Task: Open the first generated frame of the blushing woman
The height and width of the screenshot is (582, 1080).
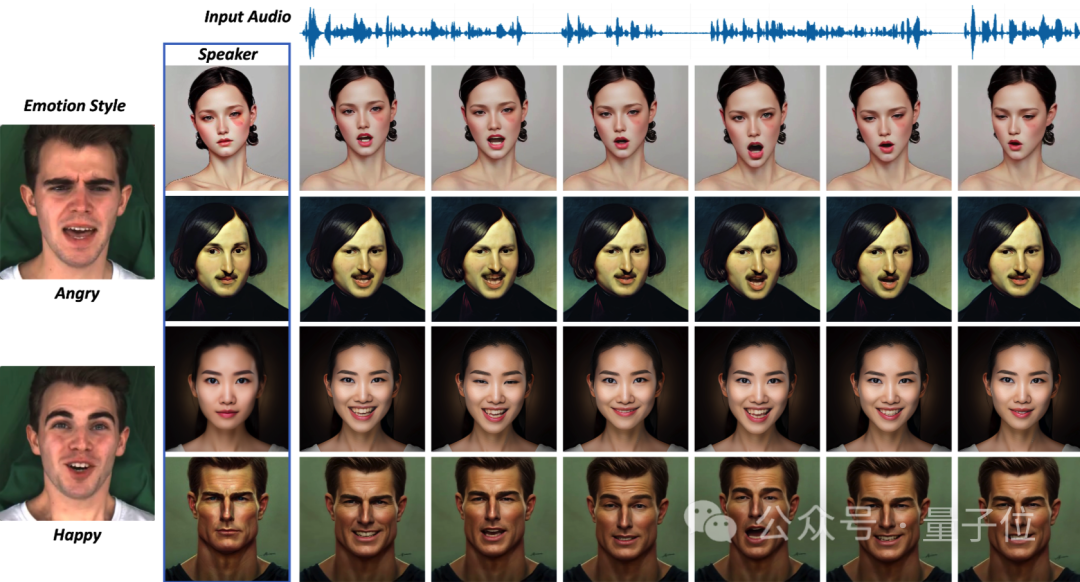Action: click(x=362, y=128)
